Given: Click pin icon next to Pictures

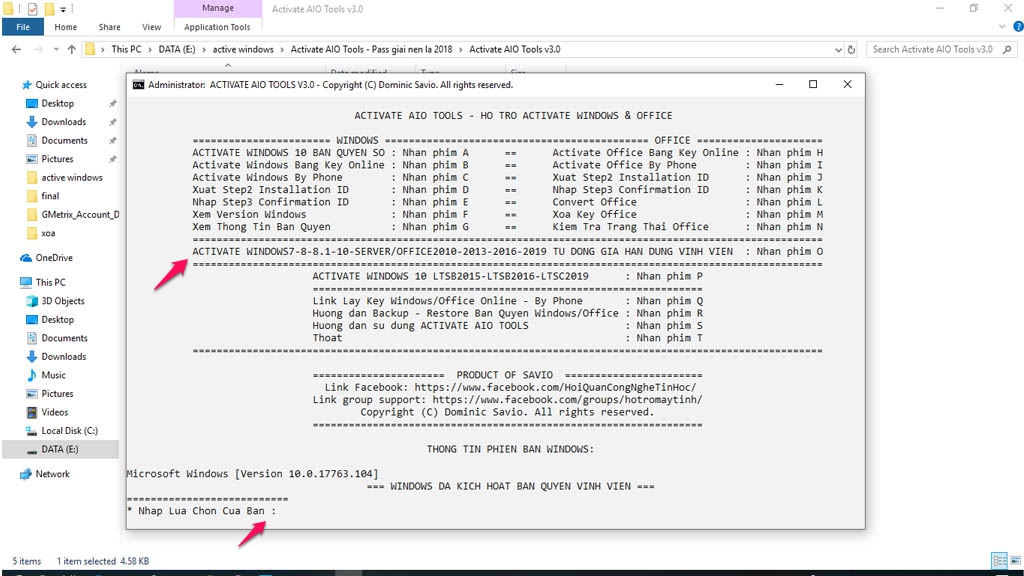Looking at the screenshot, I should coord(112,159).
